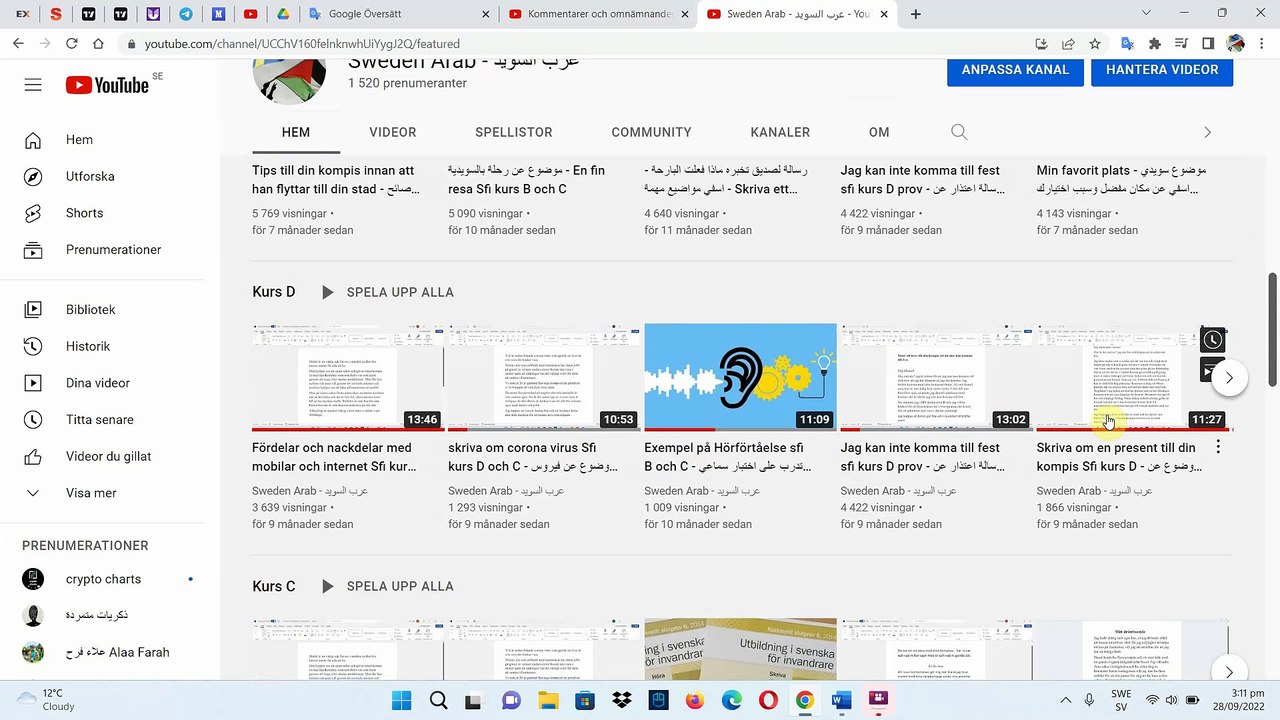Open the Chrome extensions puzzle icon
Viewport: 1280px width, 720px height.
(1155, 44)
